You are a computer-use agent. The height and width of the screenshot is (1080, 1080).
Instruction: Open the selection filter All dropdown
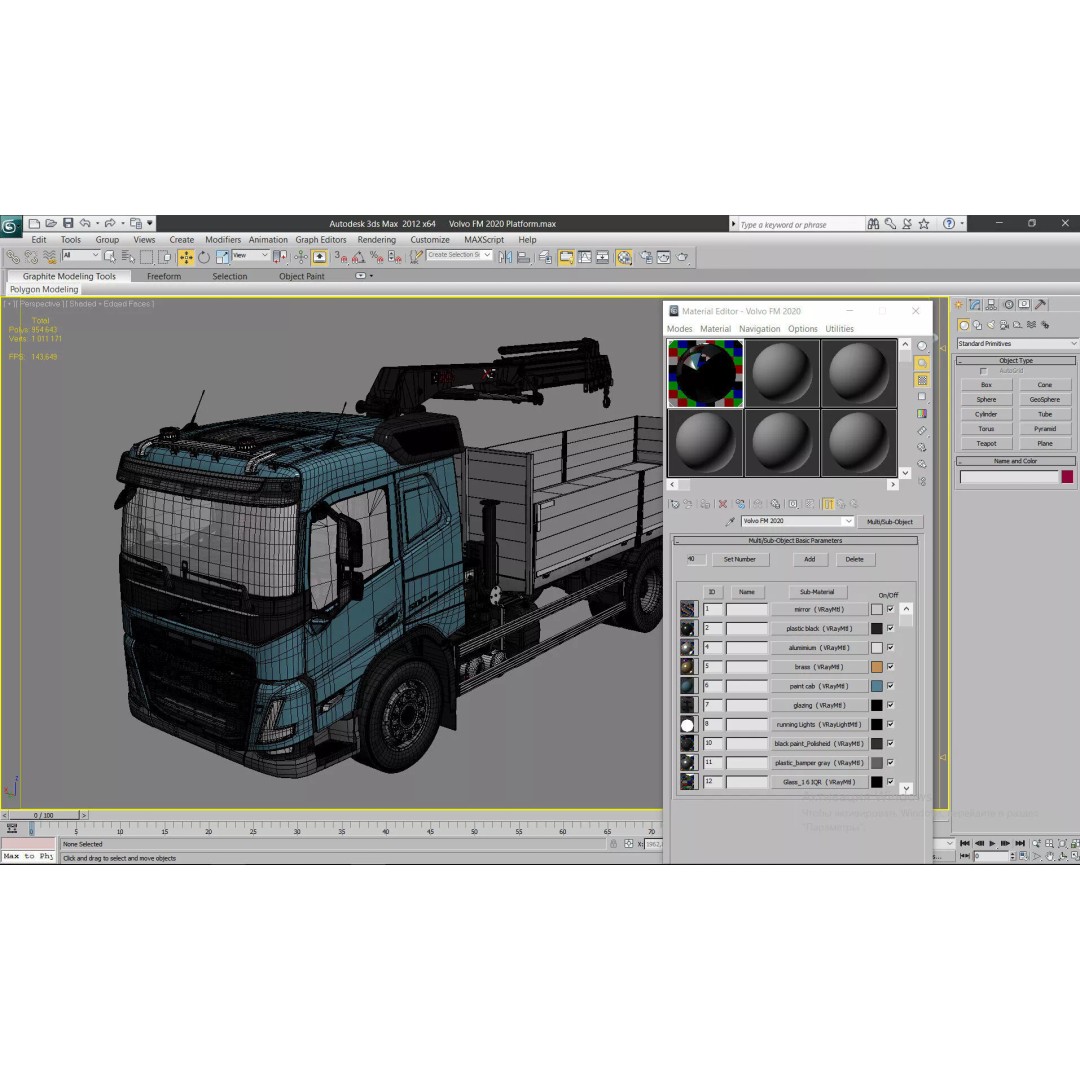[x=81, y=256]
